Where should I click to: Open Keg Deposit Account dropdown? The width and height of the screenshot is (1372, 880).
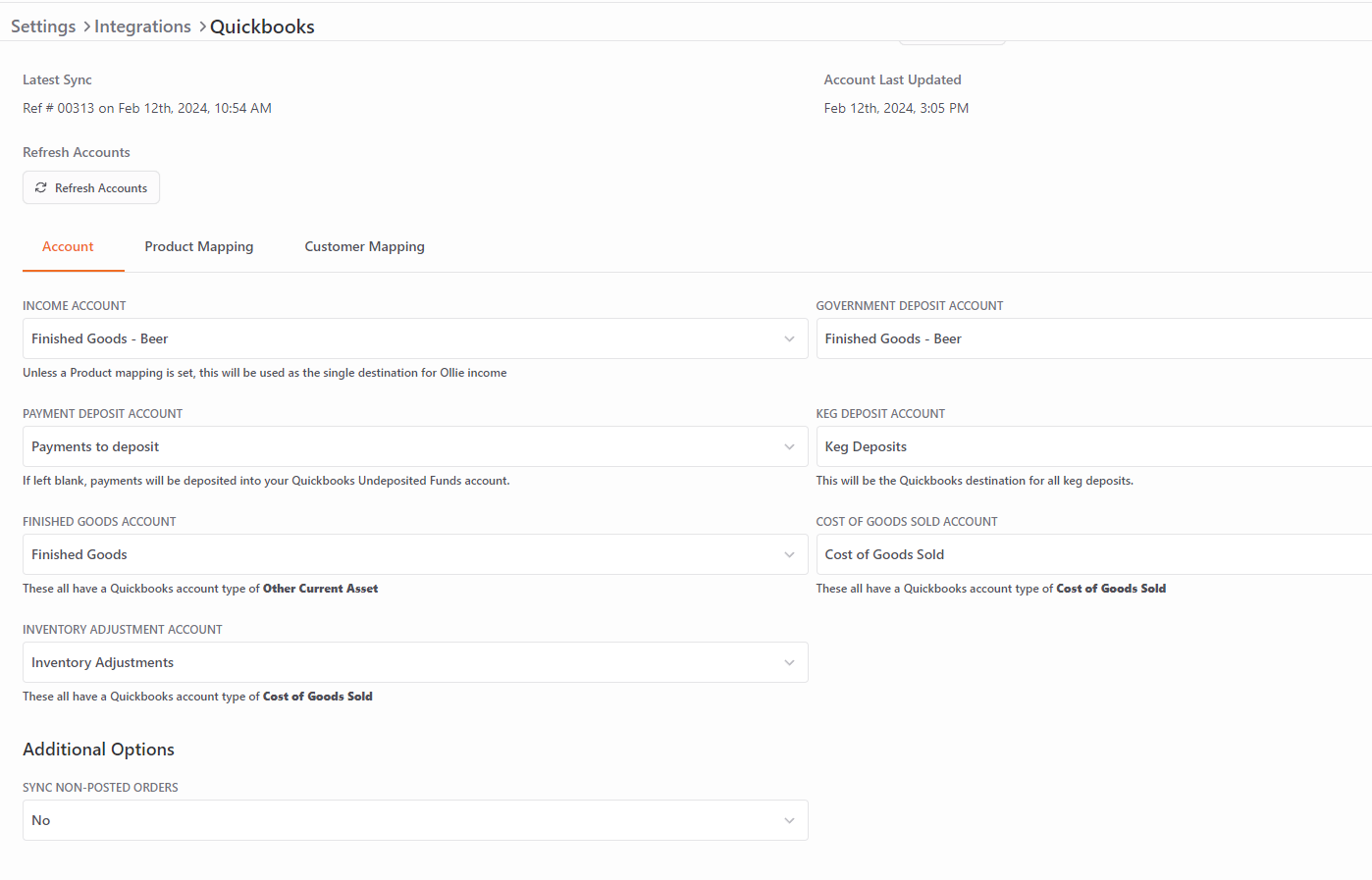coord(1094,446)
